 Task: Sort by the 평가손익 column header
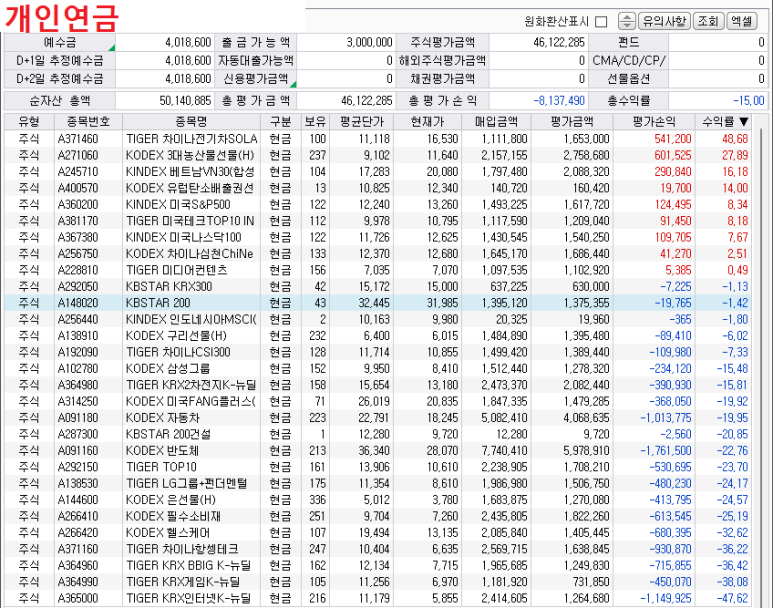coord(654,121)
